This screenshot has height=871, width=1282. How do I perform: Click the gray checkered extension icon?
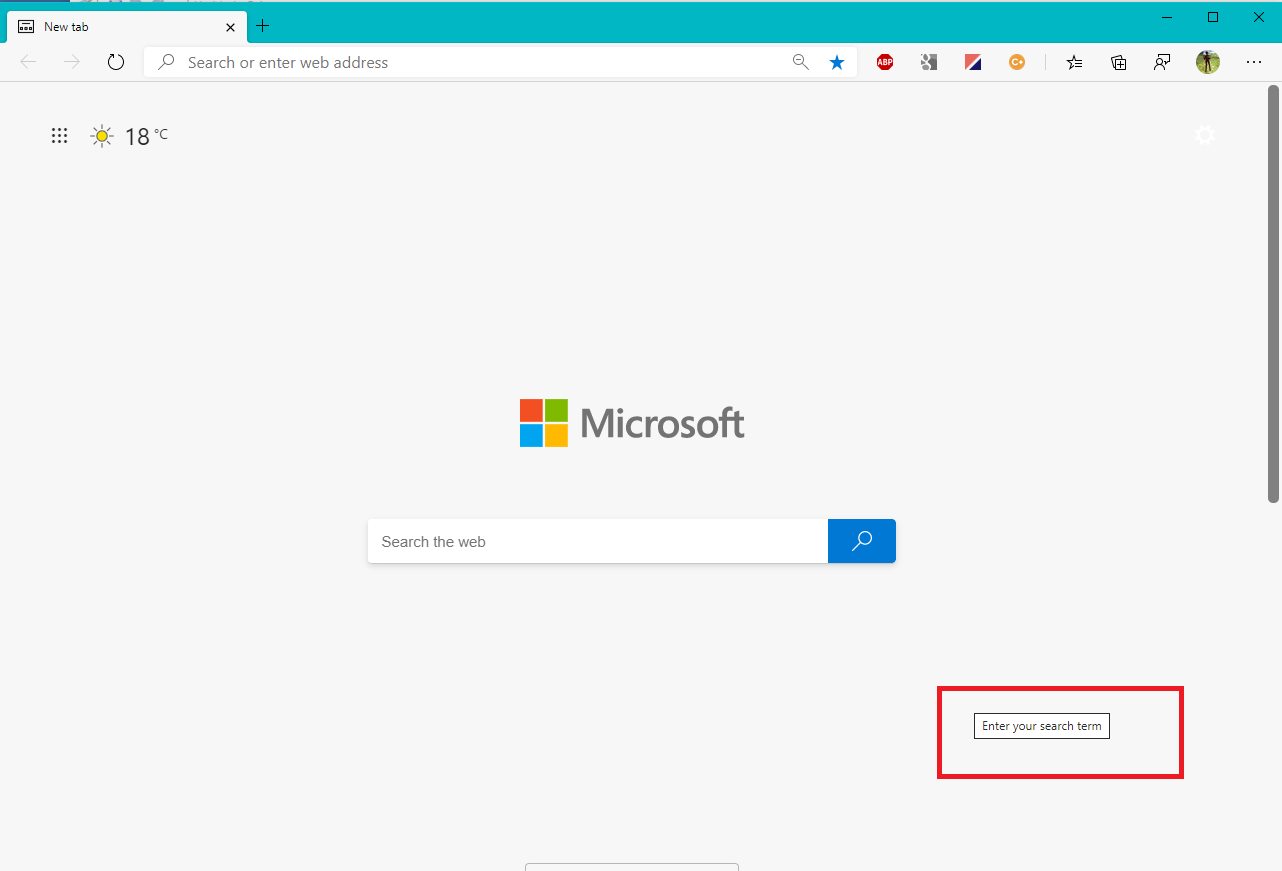929,61
